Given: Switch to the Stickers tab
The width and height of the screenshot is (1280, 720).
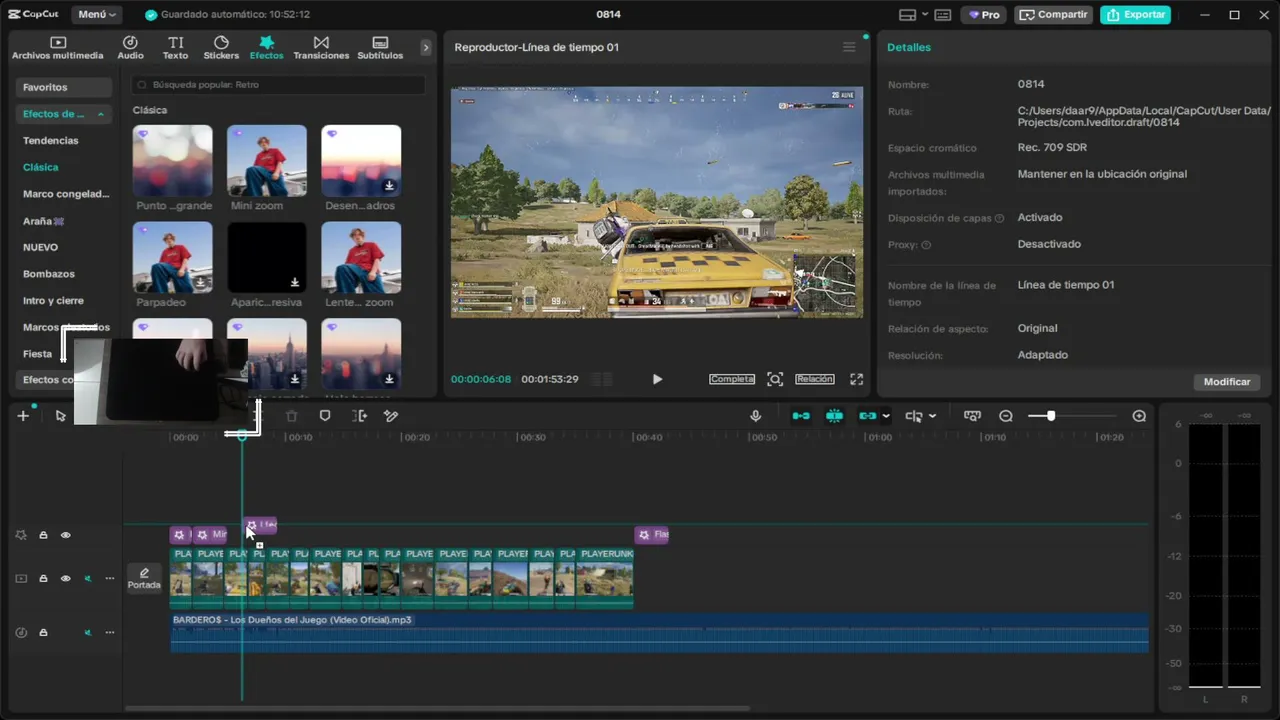Looking at the screenshot, I should (221, 48).
